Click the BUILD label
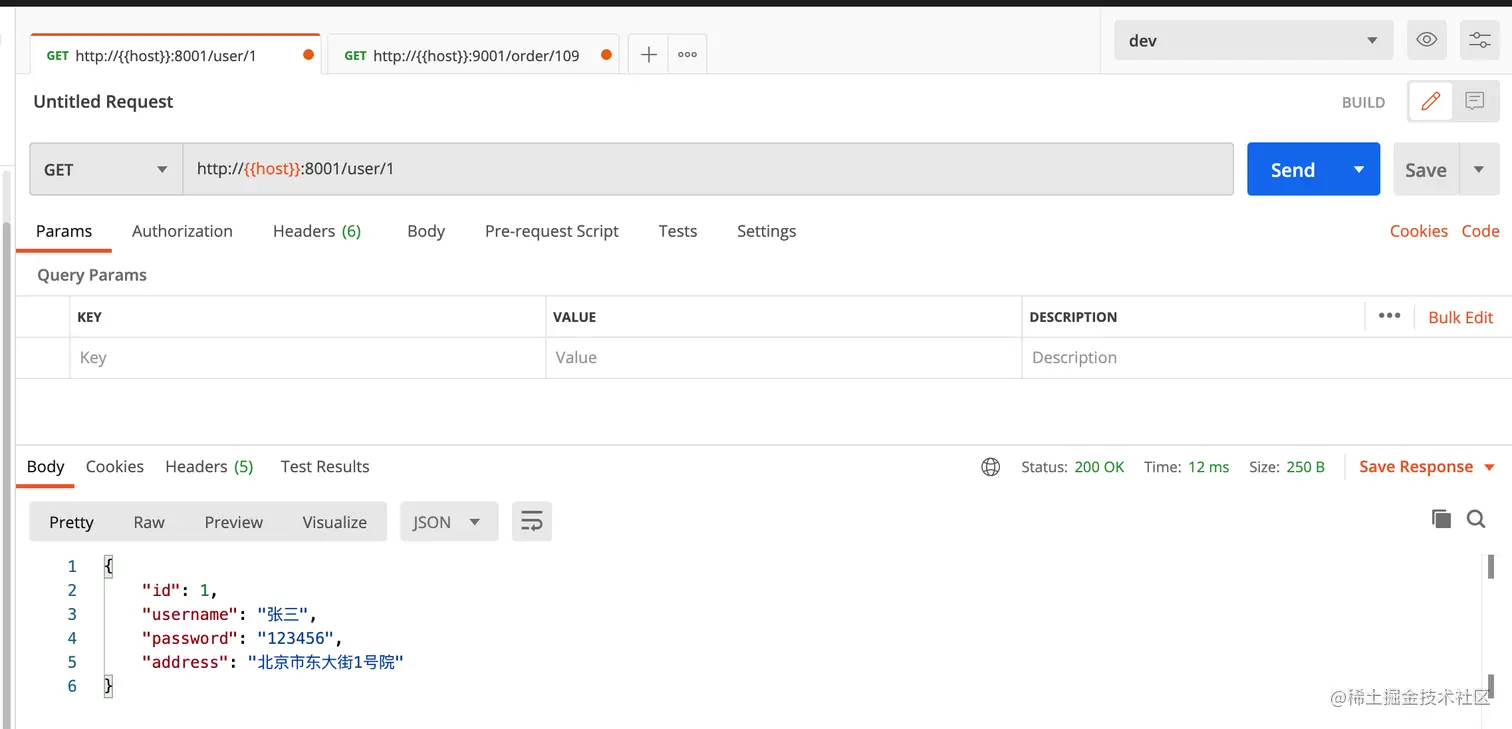Image resolution: width=1512 pixels, height=729 pixels. tap(1363, 102)
